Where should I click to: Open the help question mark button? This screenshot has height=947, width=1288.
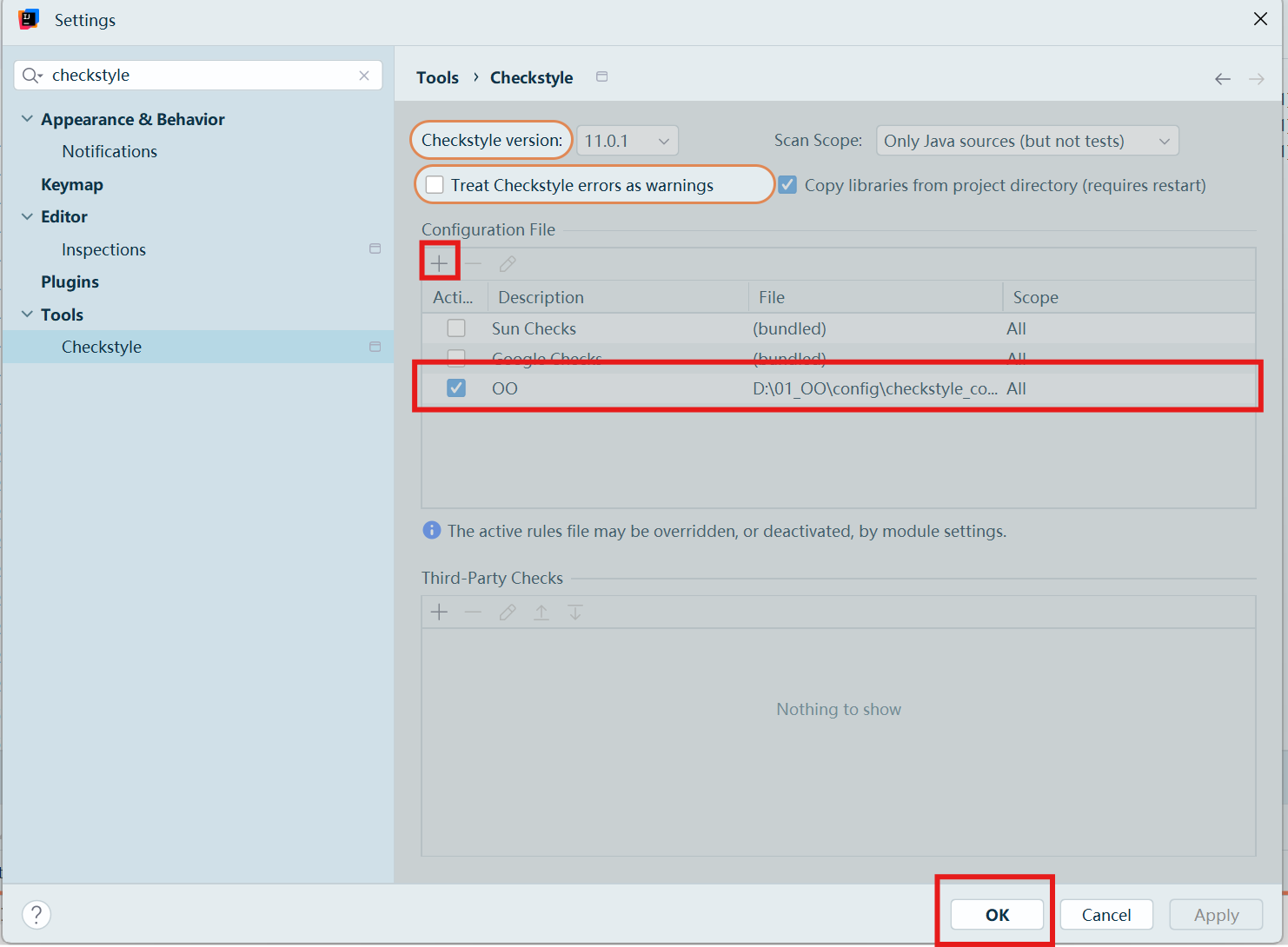[x=37, y=914]
